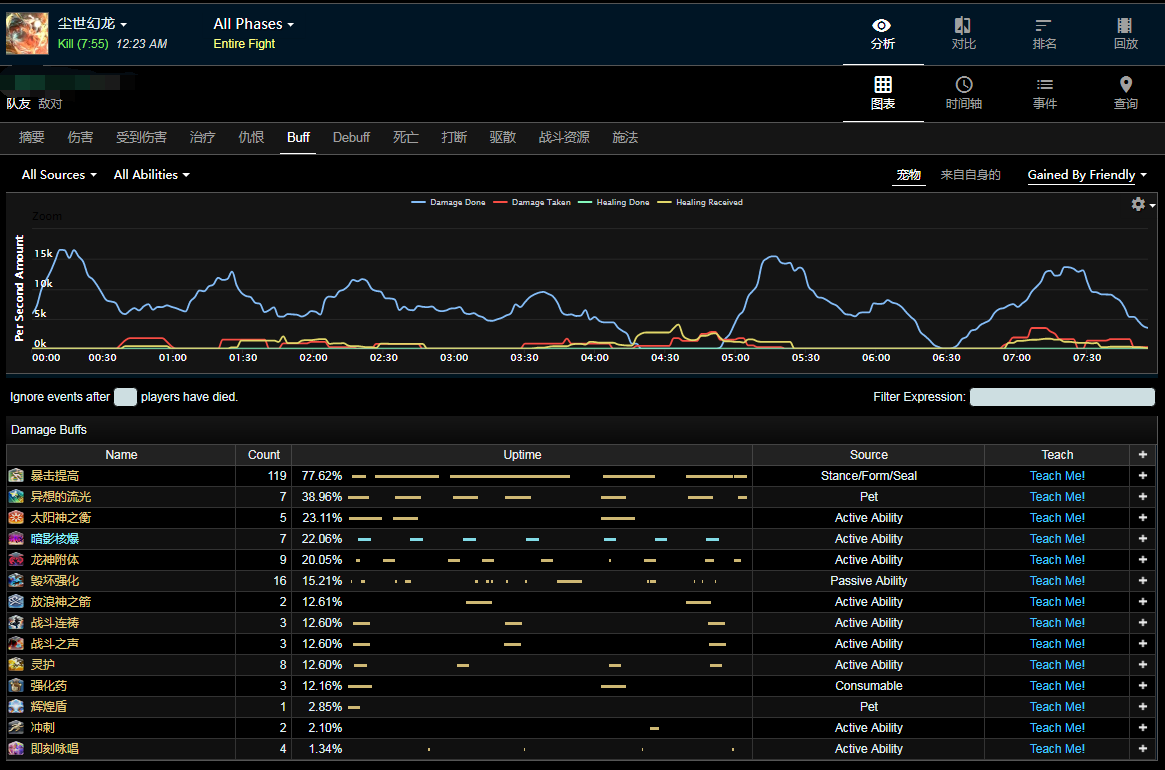
Task: Switch to the 治疗 tab
Action: point(202,137)
